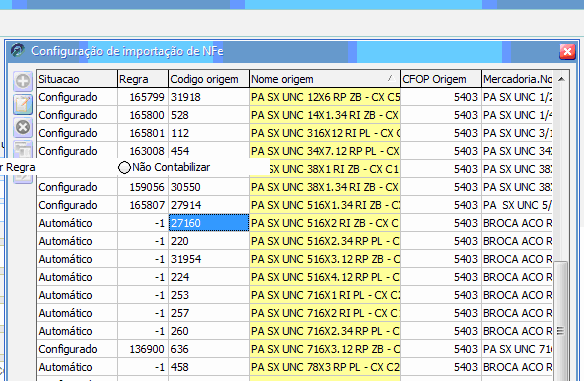Click the table's vertical scrollbar thumb

pyautogui.click(x=560, y=320)
